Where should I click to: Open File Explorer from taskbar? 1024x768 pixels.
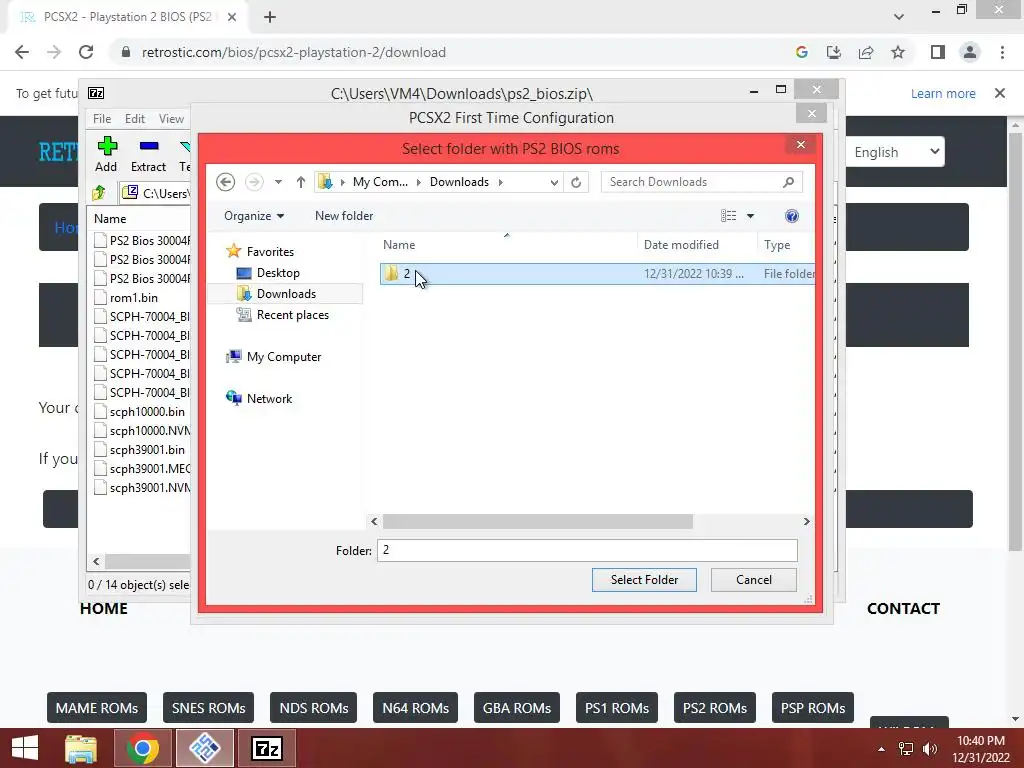point(81,748)
